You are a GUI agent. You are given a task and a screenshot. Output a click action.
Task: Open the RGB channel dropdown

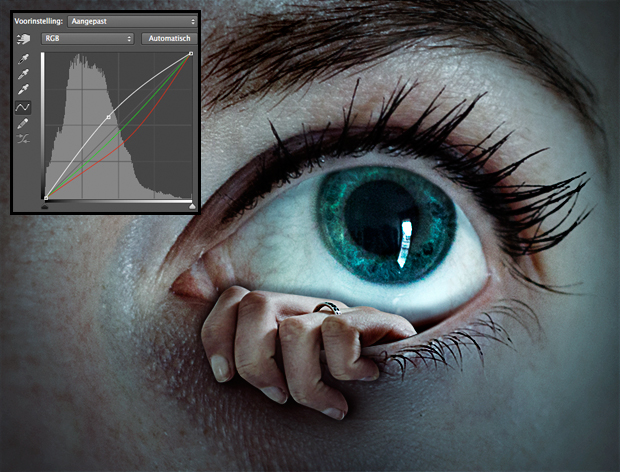(88, 38)
